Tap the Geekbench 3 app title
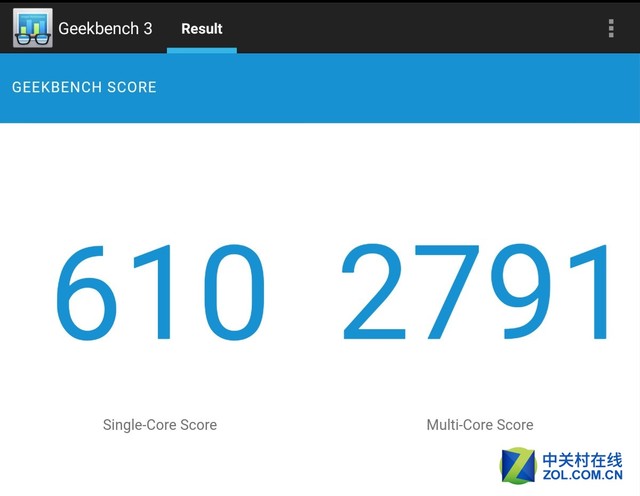Image resolution: width=640 pixels, height=496 pixels. tap(105, 29)
